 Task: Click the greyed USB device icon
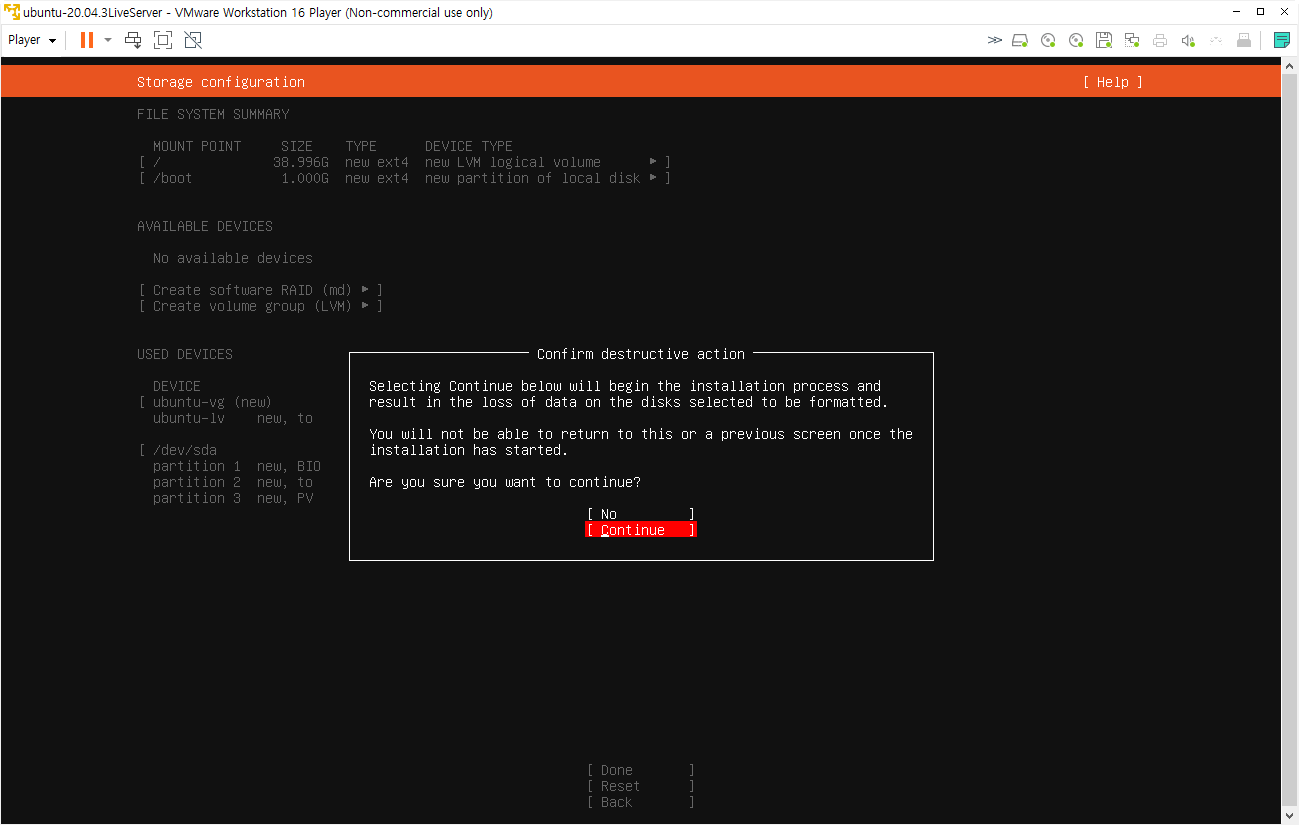point(1244,40)
